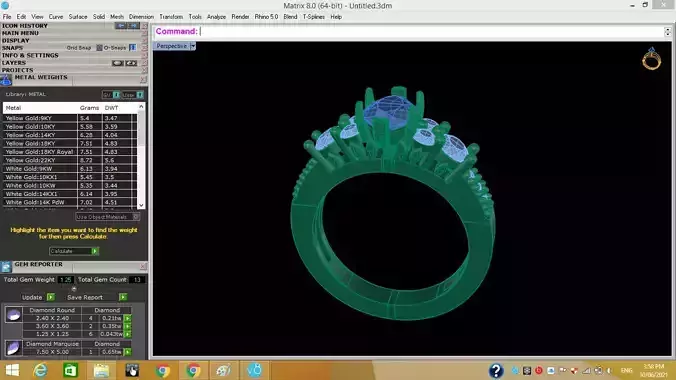Click command history scroll arrows

[667, 31]
